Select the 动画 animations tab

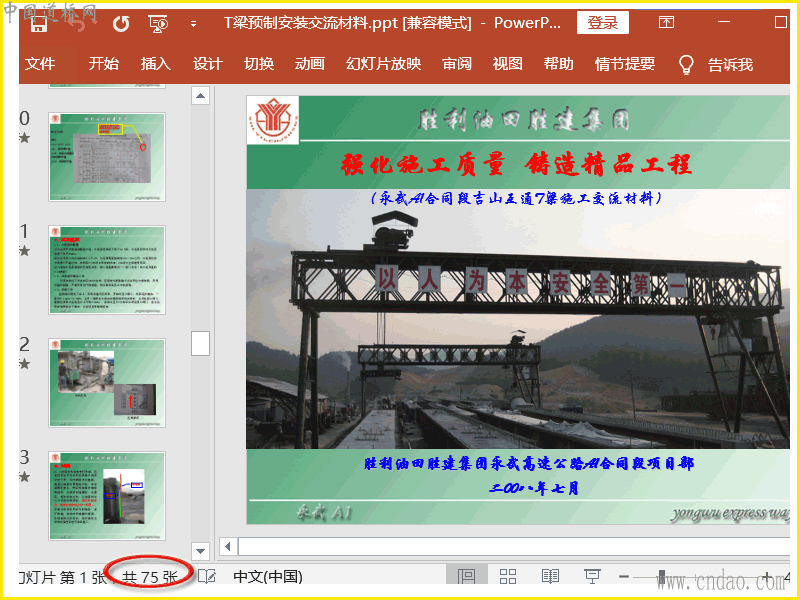click(x=310, y=64)
